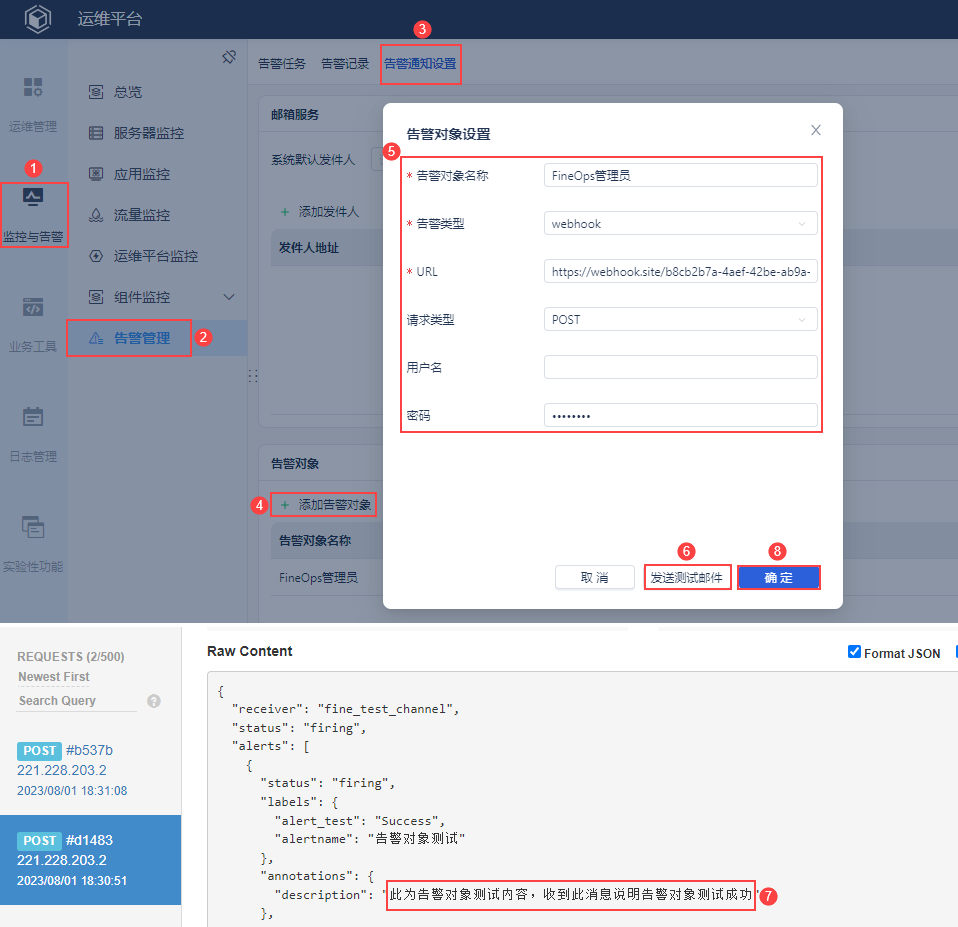Switch to the 告警通知设置 tab
This screenshot has width=958, height=927.
420,64
